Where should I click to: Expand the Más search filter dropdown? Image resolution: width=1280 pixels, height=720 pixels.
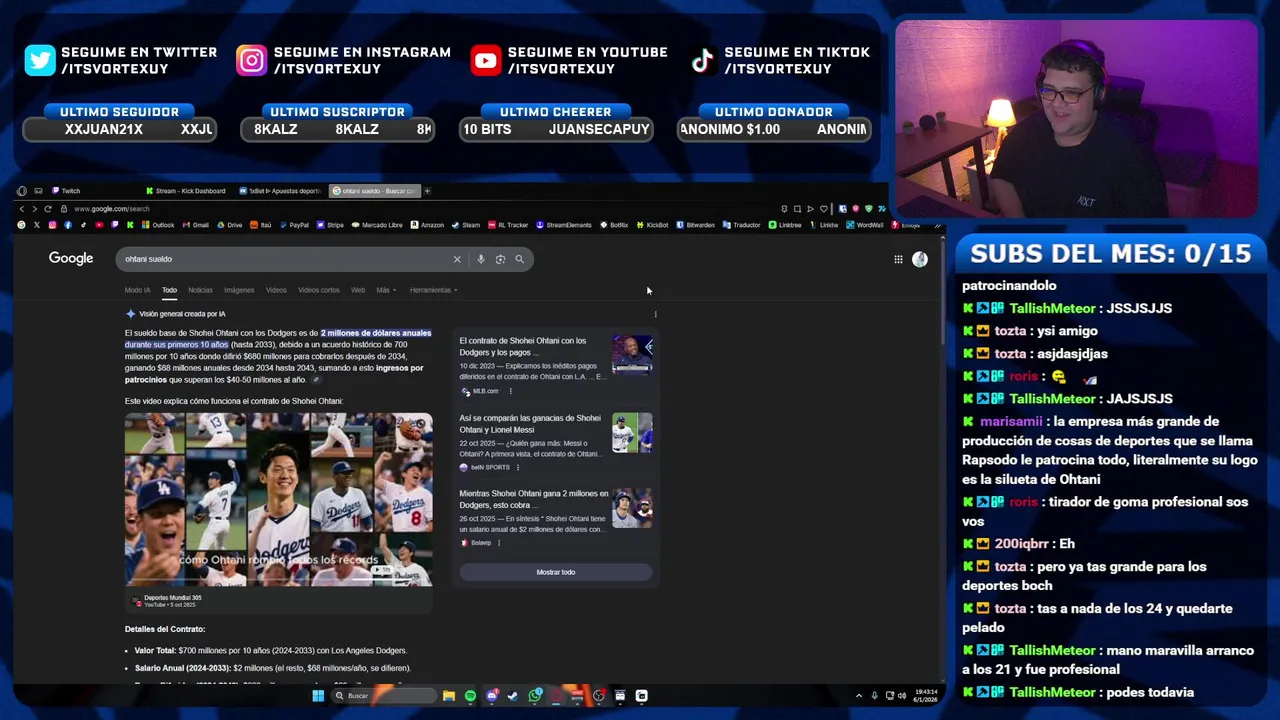tap(386, 290)
